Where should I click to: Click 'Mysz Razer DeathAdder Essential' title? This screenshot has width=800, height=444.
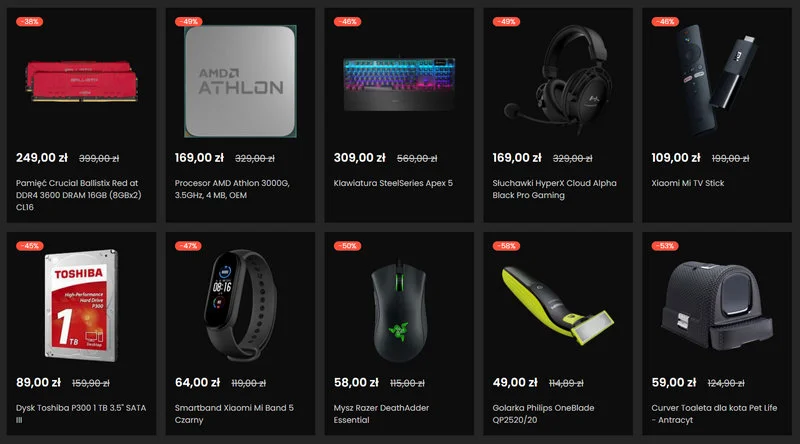(381, 414)
